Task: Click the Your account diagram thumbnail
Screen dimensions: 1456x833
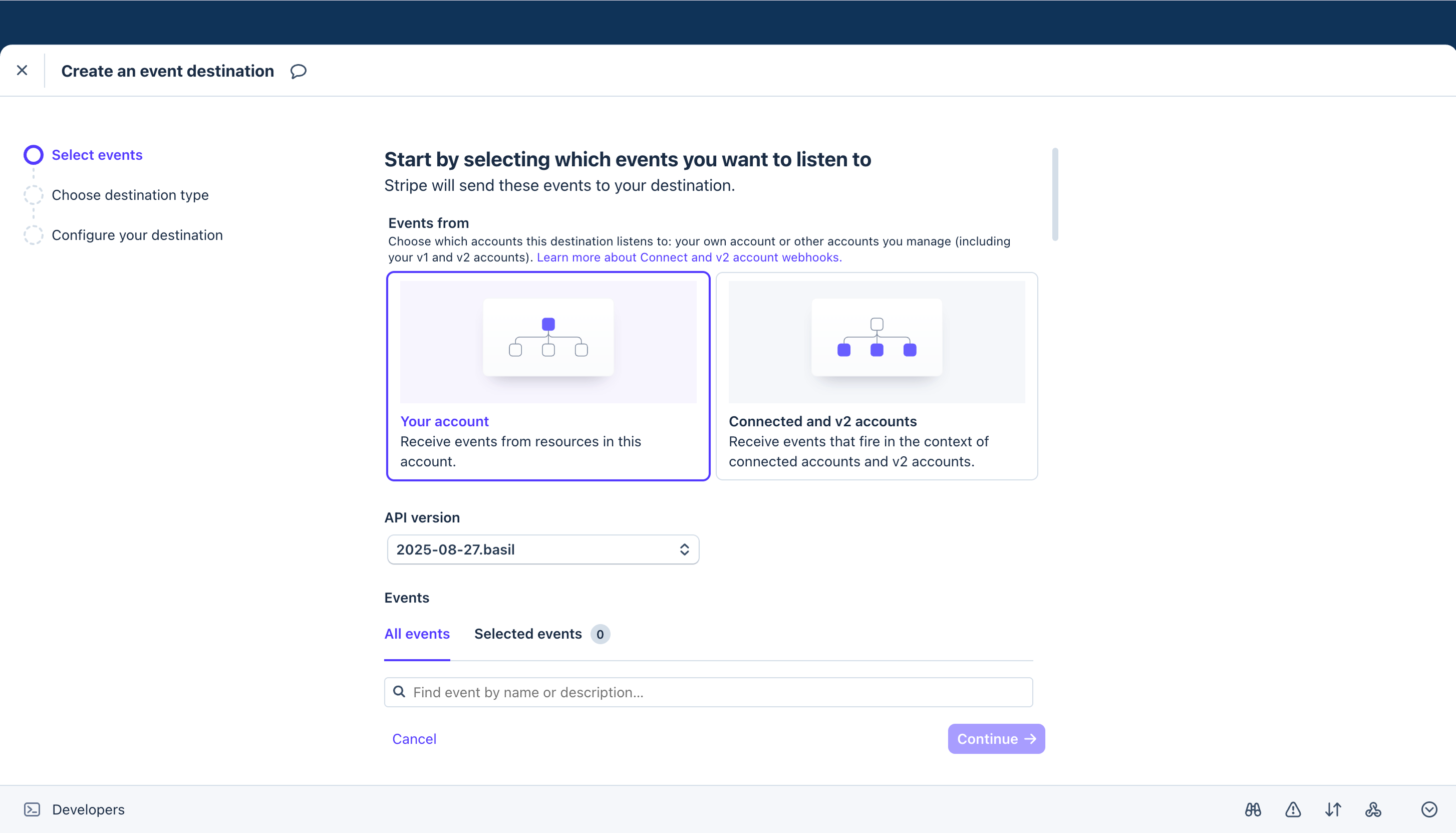Action: (548, 342)
